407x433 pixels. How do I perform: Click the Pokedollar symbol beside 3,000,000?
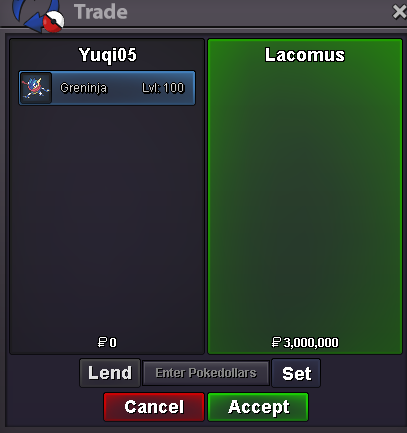(x=276, y=342)
